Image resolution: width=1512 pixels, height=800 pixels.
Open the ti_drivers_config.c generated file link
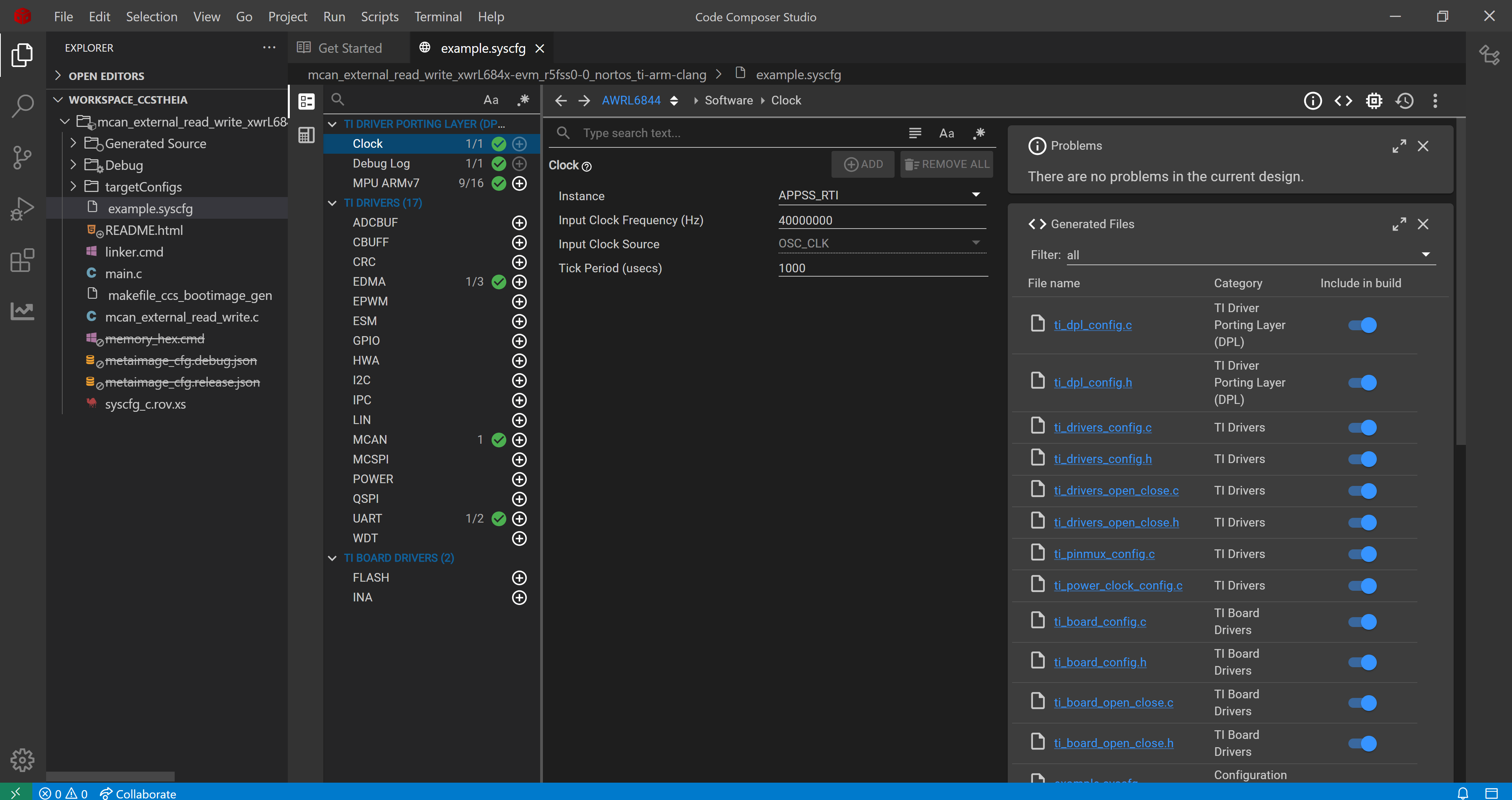(x=1102, y=428)
